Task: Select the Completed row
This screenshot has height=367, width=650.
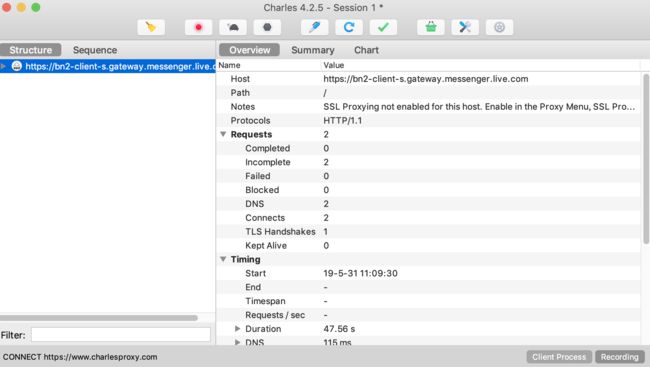Action: click(x=429, y=148)
